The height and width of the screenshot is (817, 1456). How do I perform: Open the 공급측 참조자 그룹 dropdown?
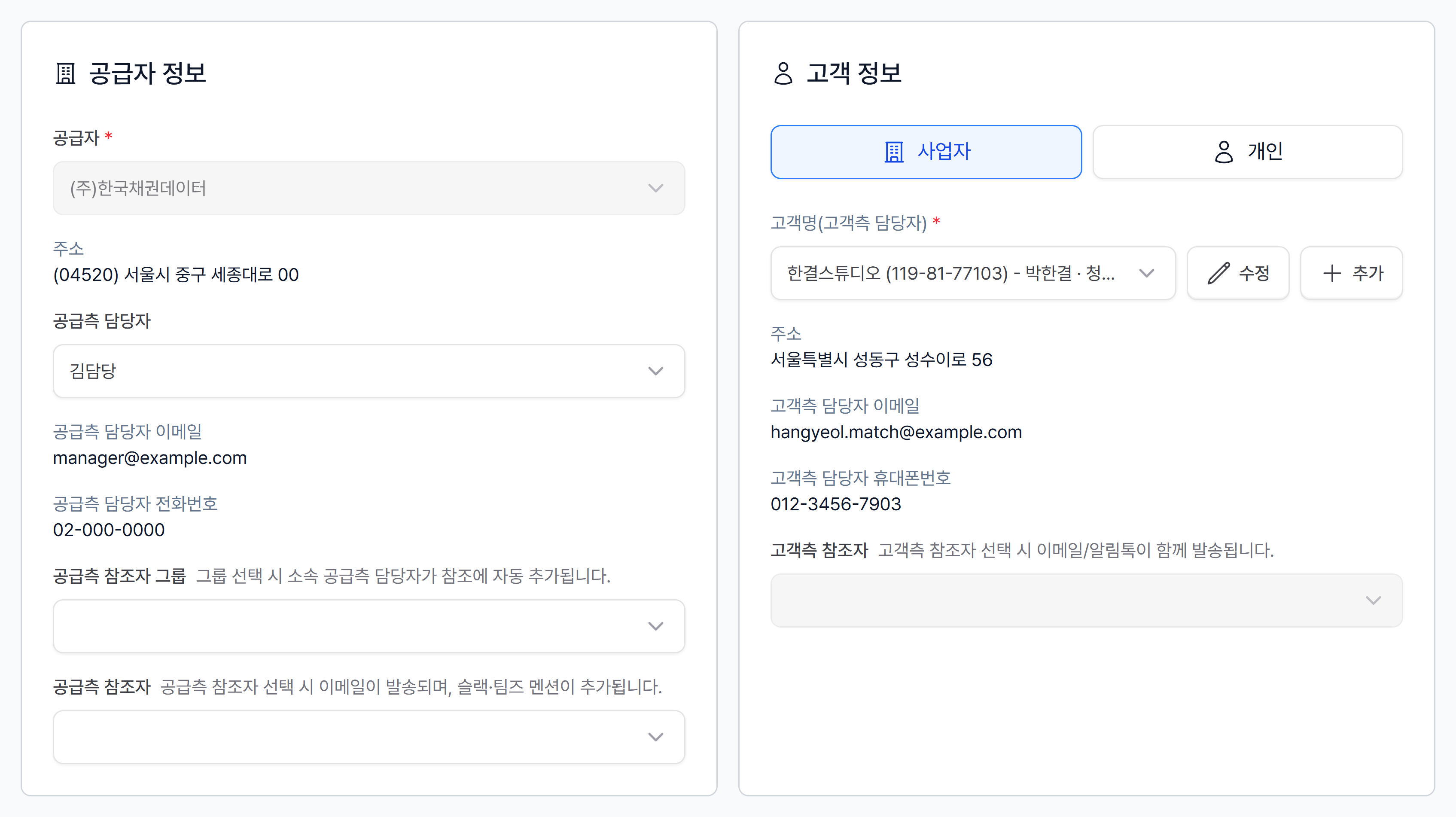click(369, 626)
